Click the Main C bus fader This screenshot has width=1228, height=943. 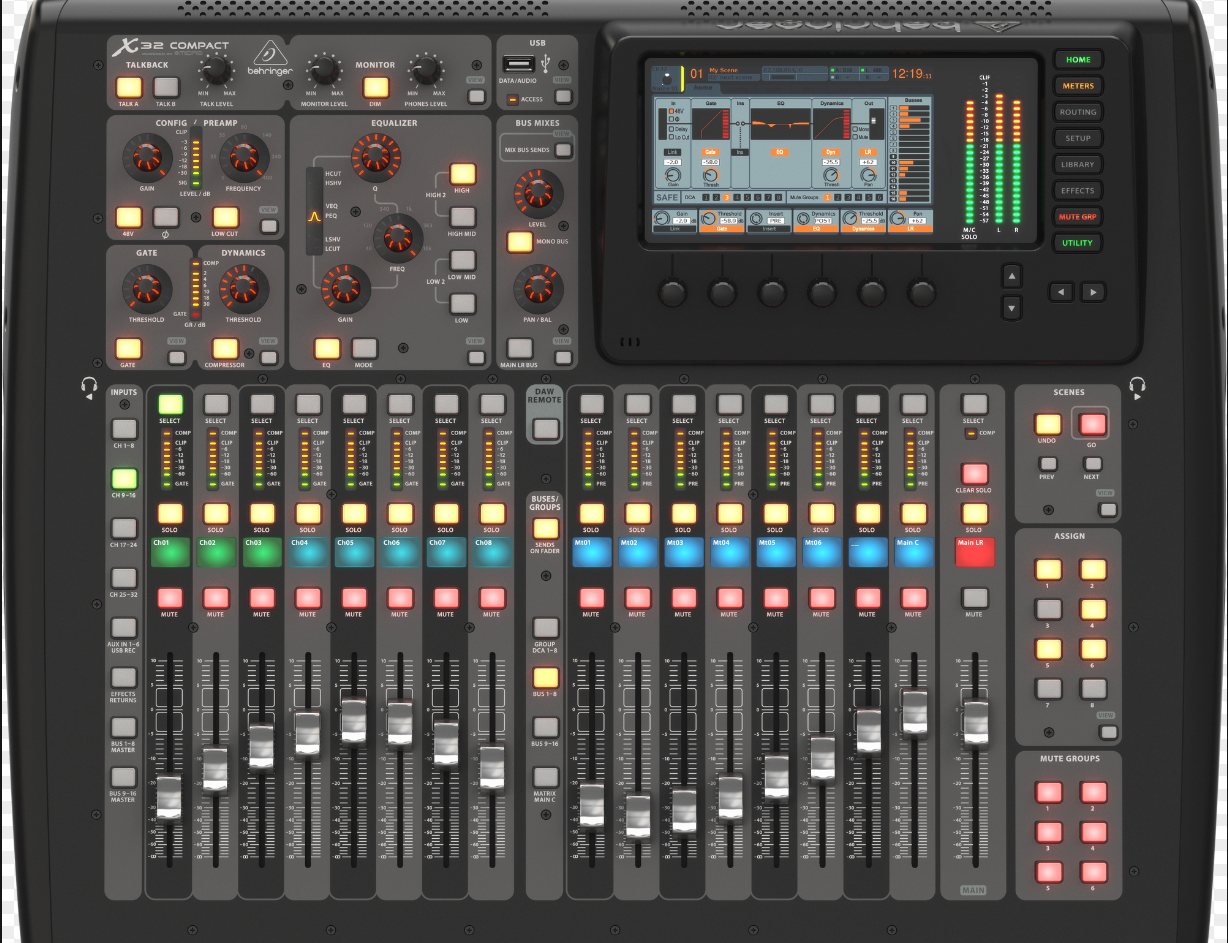click(x=913, y=712)
